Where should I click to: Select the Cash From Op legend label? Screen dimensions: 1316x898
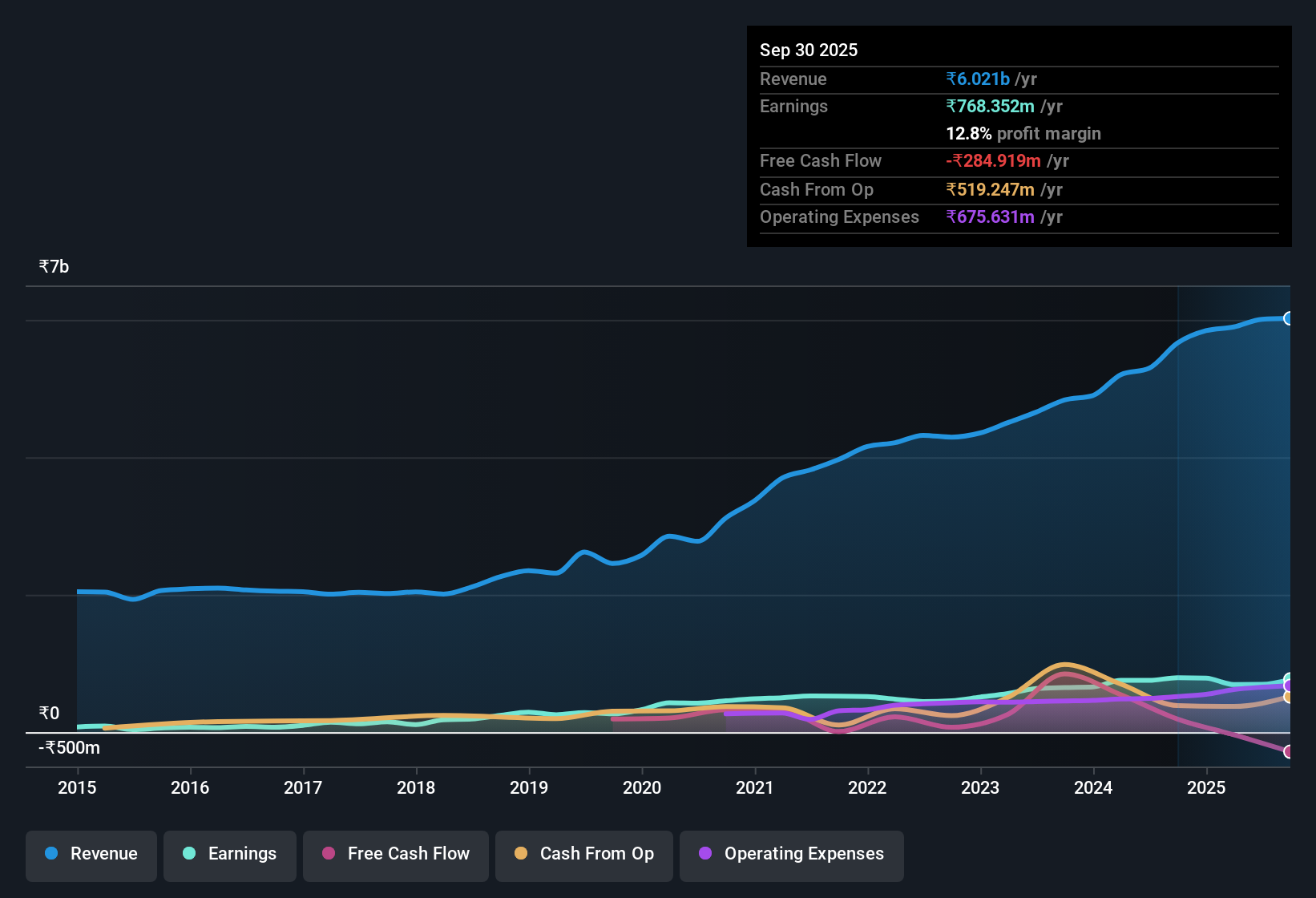[x=596, y=854]
